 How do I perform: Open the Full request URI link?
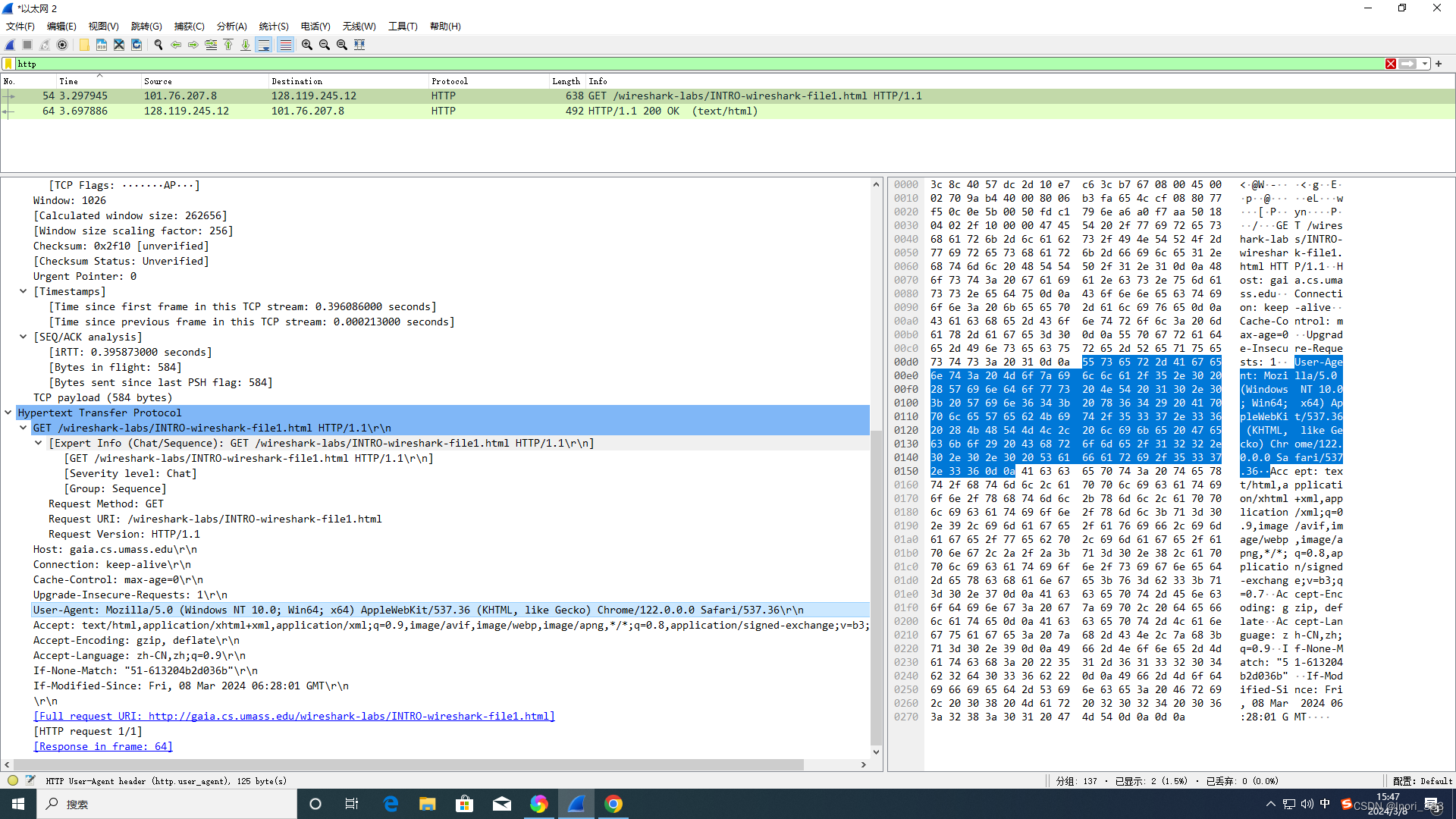click(x=294, y=716)
